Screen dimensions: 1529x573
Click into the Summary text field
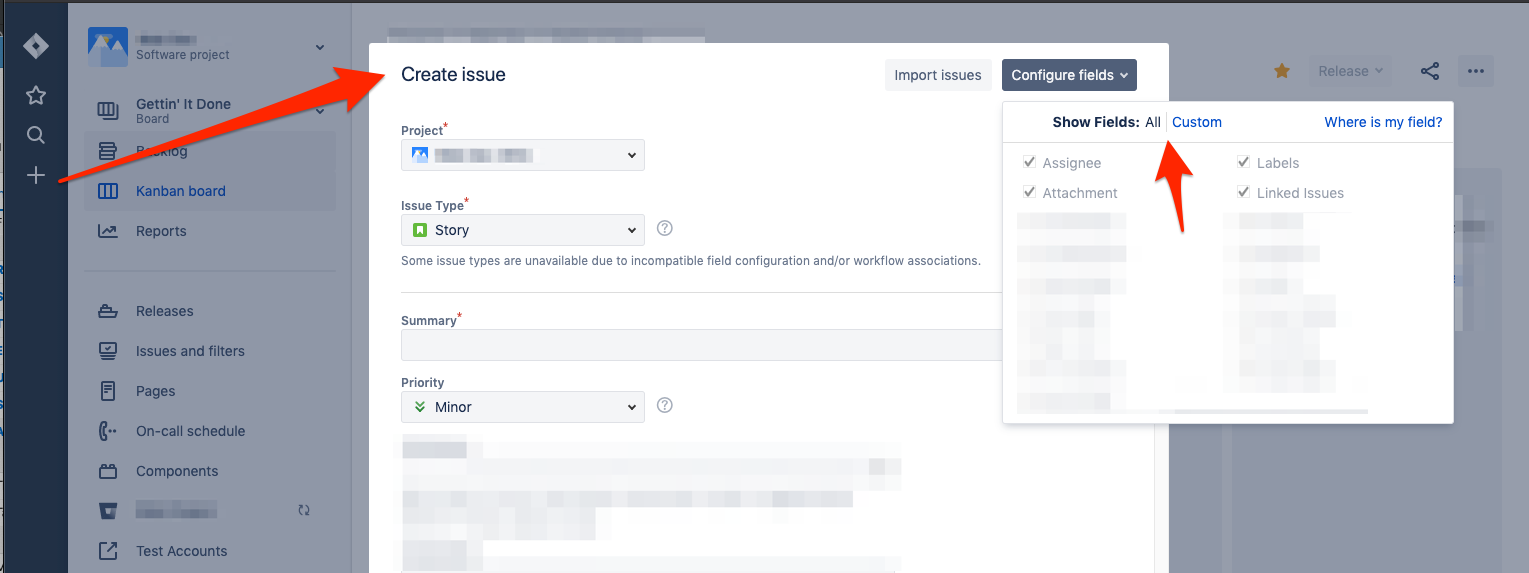[x=701, y=345]
